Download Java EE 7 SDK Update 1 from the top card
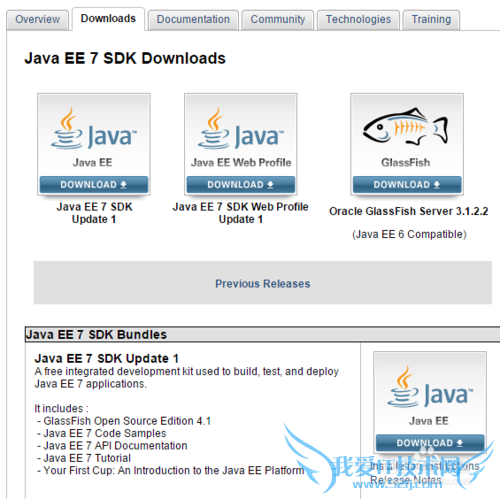The image size is (500, 499). coord(94,185)
